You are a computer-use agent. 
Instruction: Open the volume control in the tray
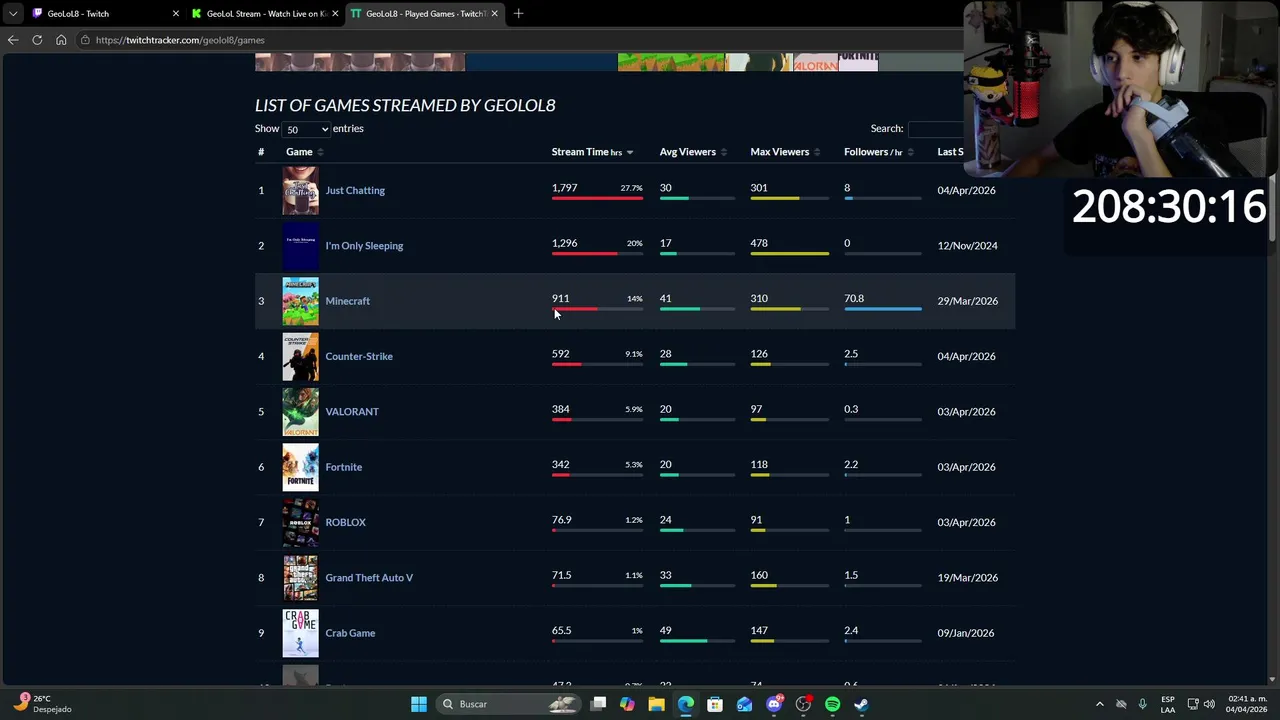pos(1209,704)
